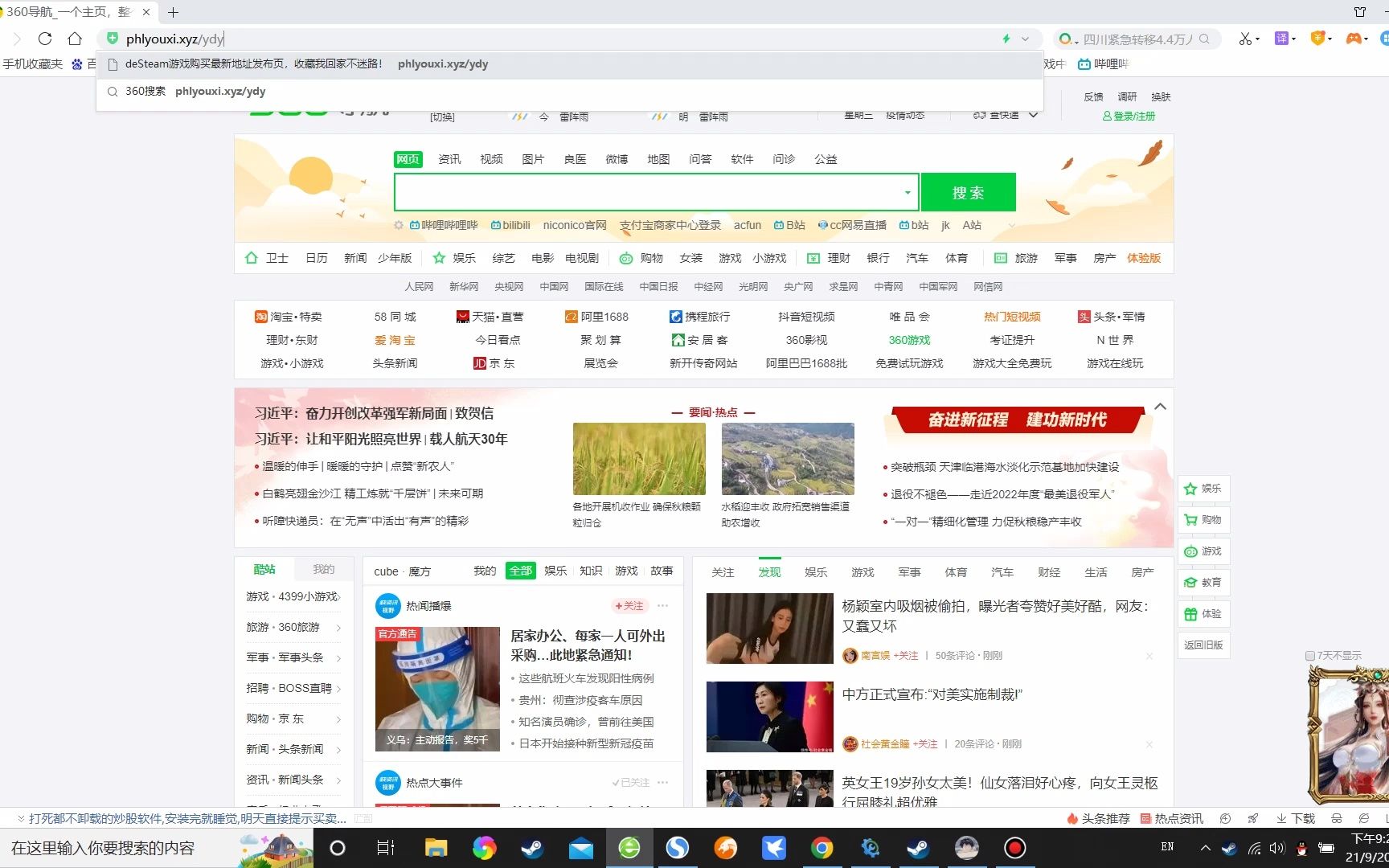Click the 下载 download manager in status bar
Viewport: 1389px width, 868px height.
click(x=1296, y=819)
